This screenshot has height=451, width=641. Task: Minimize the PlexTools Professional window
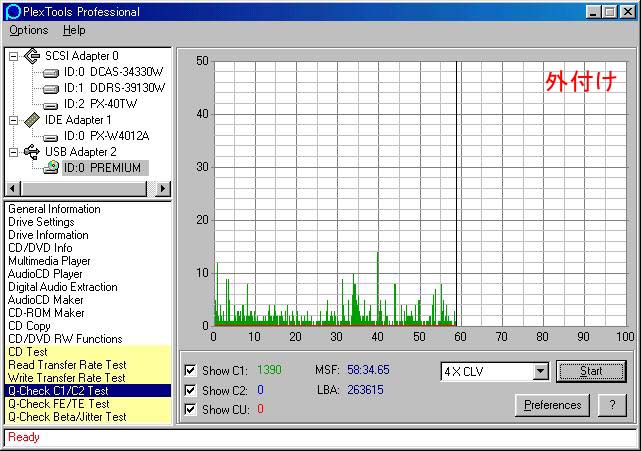593,12
